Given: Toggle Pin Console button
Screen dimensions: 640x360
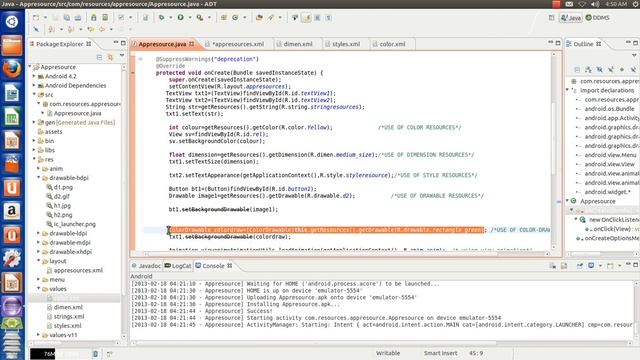Looking at the screenshot, I should pyautogui.click(x=580, y=266).
